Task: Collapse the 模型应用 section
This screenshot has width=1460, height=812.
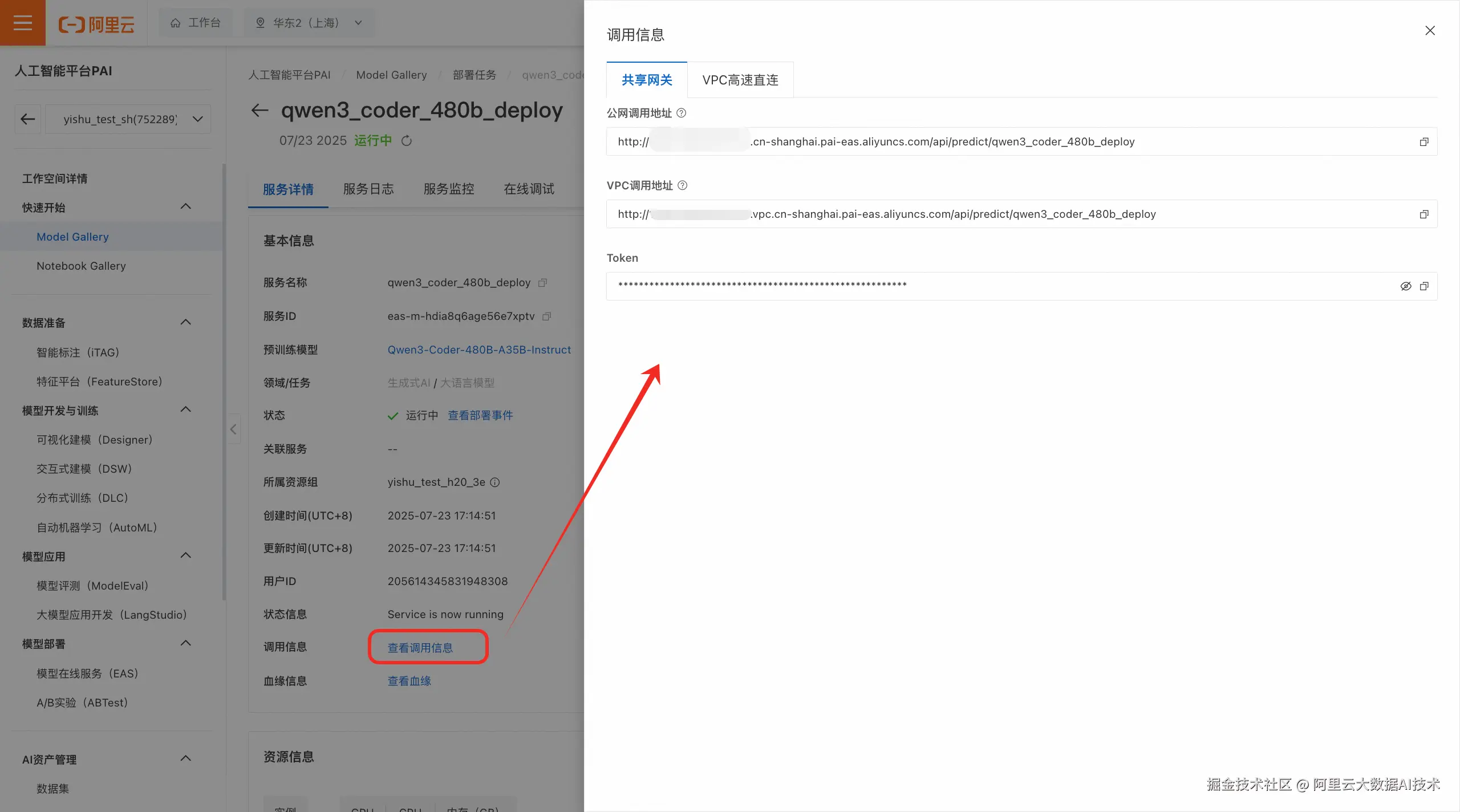Action: [x=185, y=555]
